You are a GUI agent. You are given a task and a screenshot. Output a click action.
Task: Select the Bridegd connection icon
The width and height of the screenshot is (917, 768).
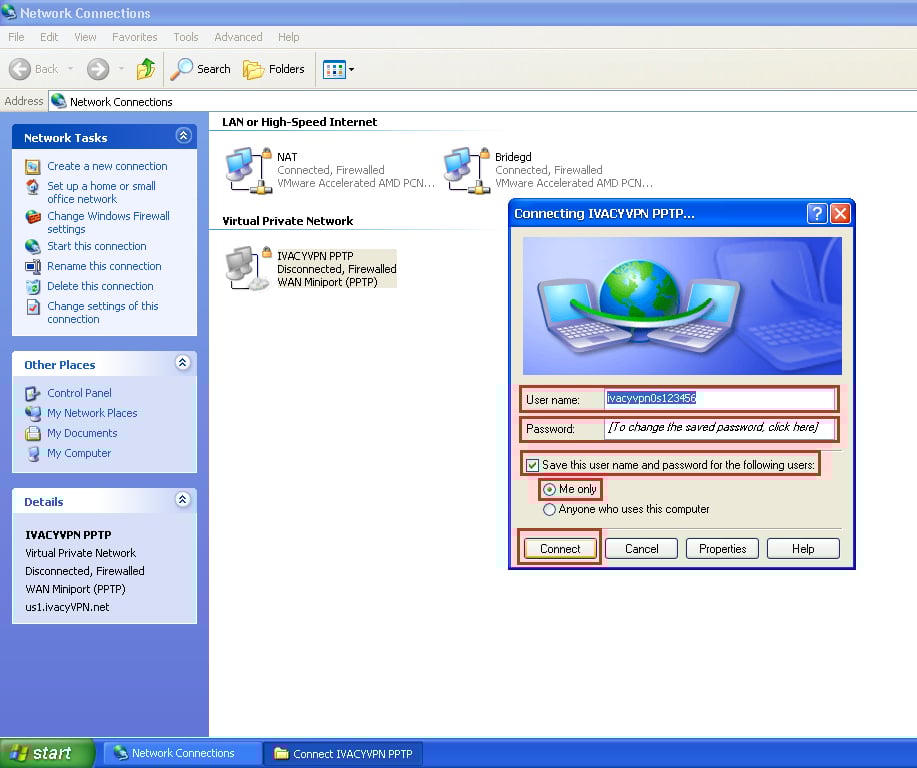click(467, 170)
